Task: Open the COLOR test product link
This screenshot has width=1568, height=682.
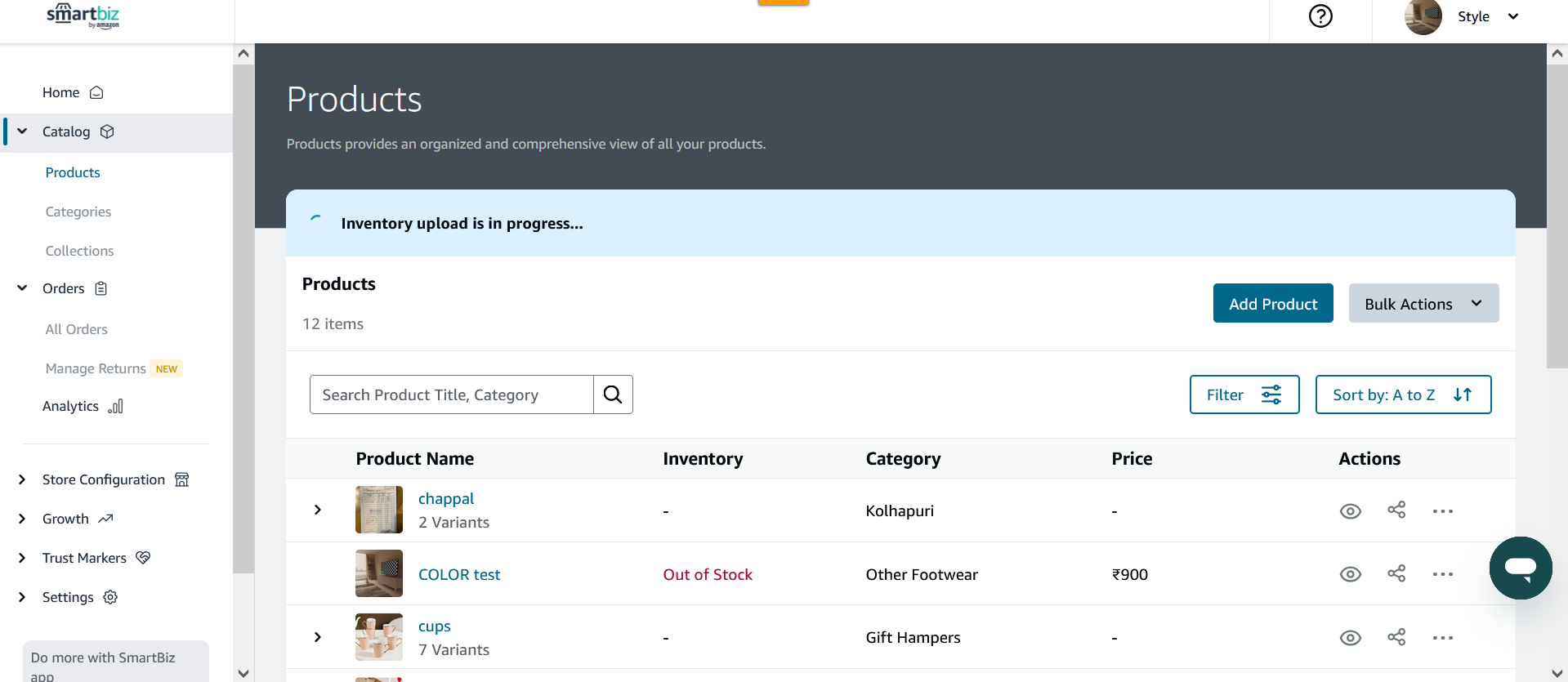Action: 459,574
